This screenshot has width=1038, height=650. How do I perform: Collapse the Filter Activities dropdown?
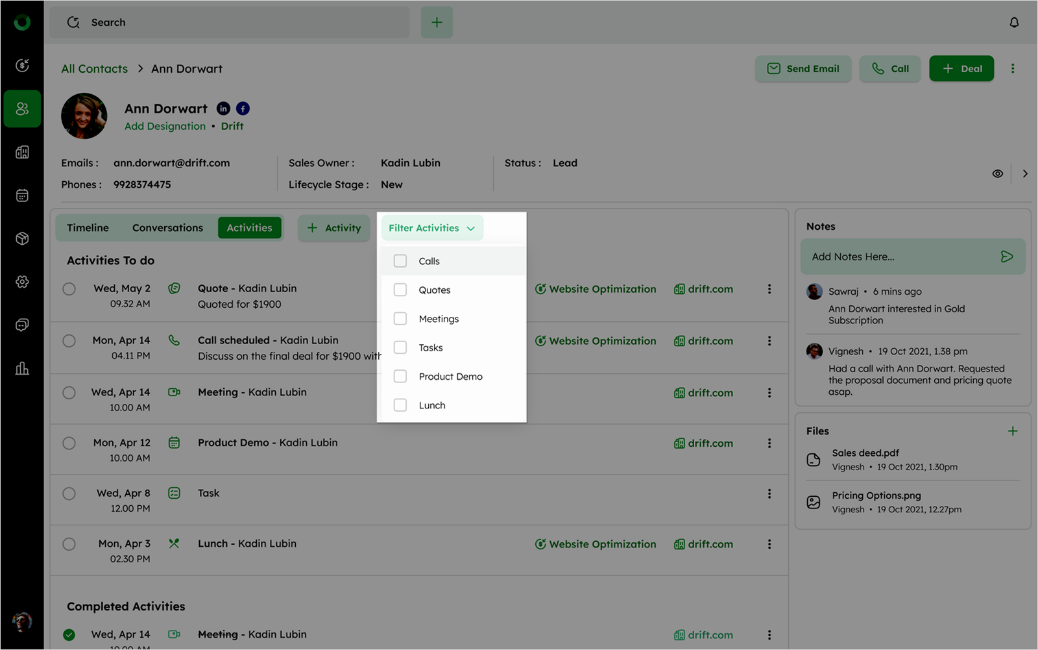tap(432, 228)
